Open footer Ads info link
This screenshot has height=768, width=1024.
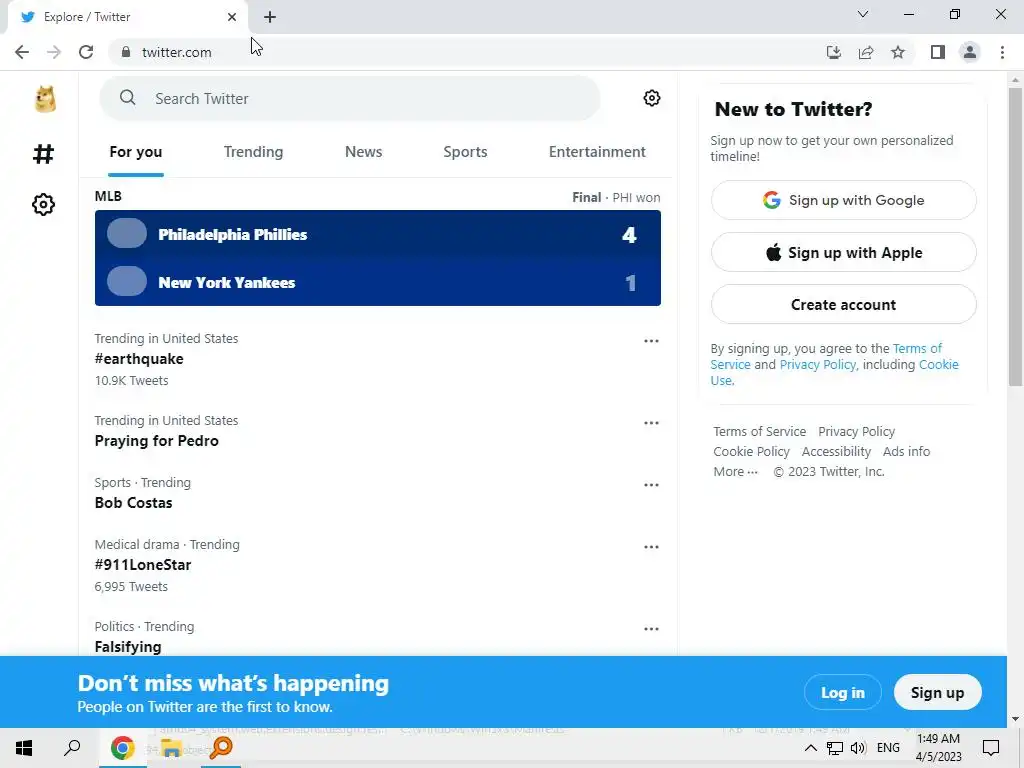[906, 451]
